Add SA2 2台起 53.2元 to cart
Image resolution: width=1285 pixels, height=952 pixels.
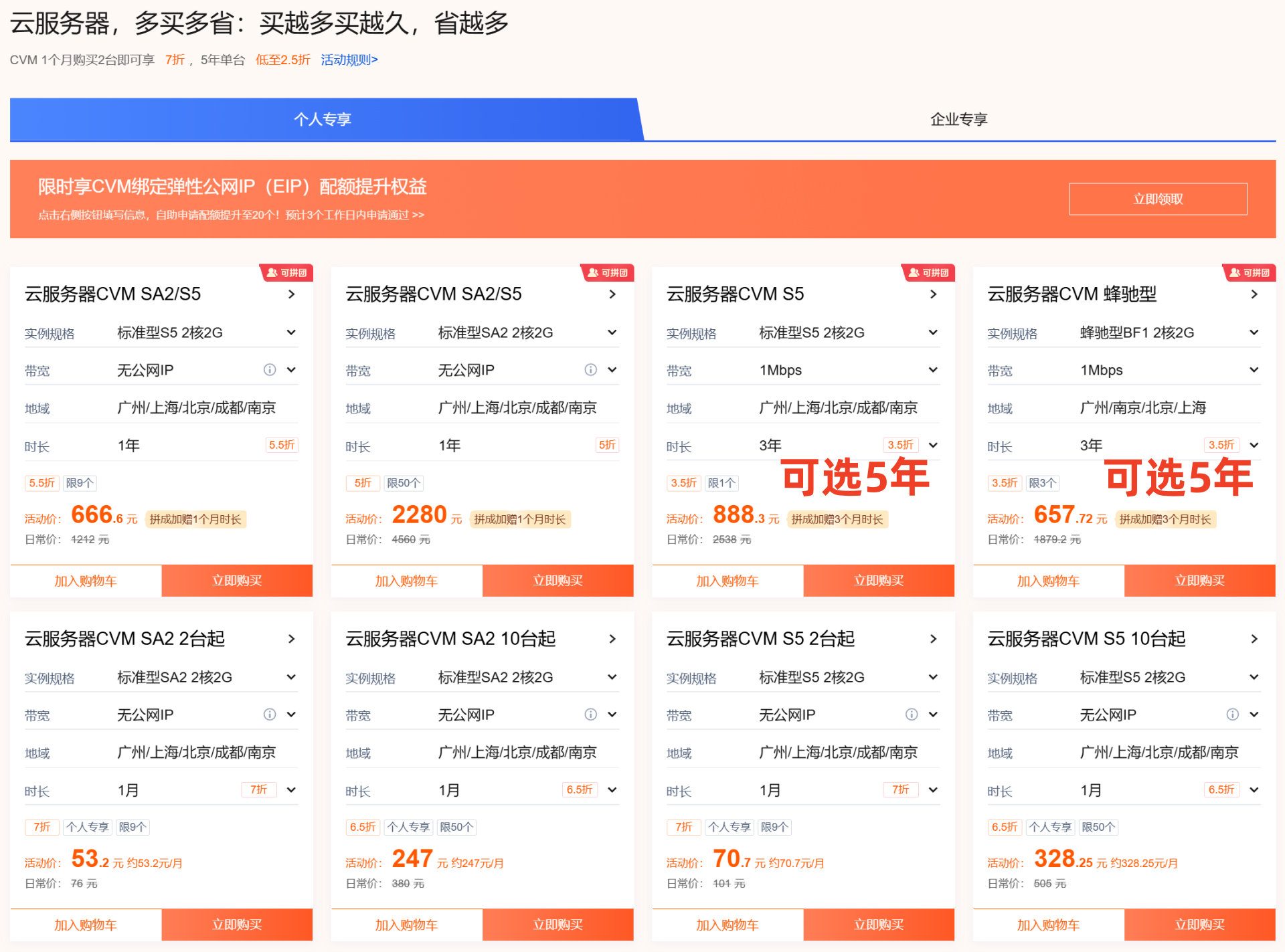coord(86,925)
